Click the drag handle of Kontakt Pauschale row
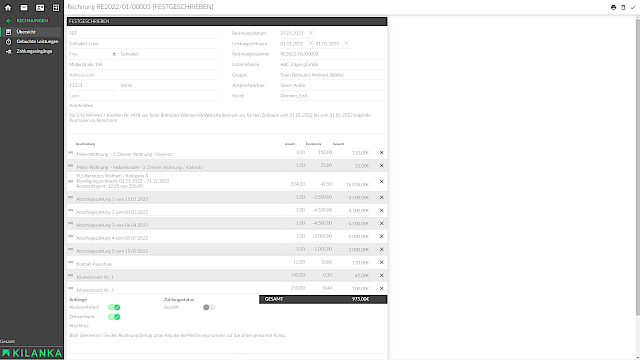This screenshot has height=360, width=640. point(71,262)
